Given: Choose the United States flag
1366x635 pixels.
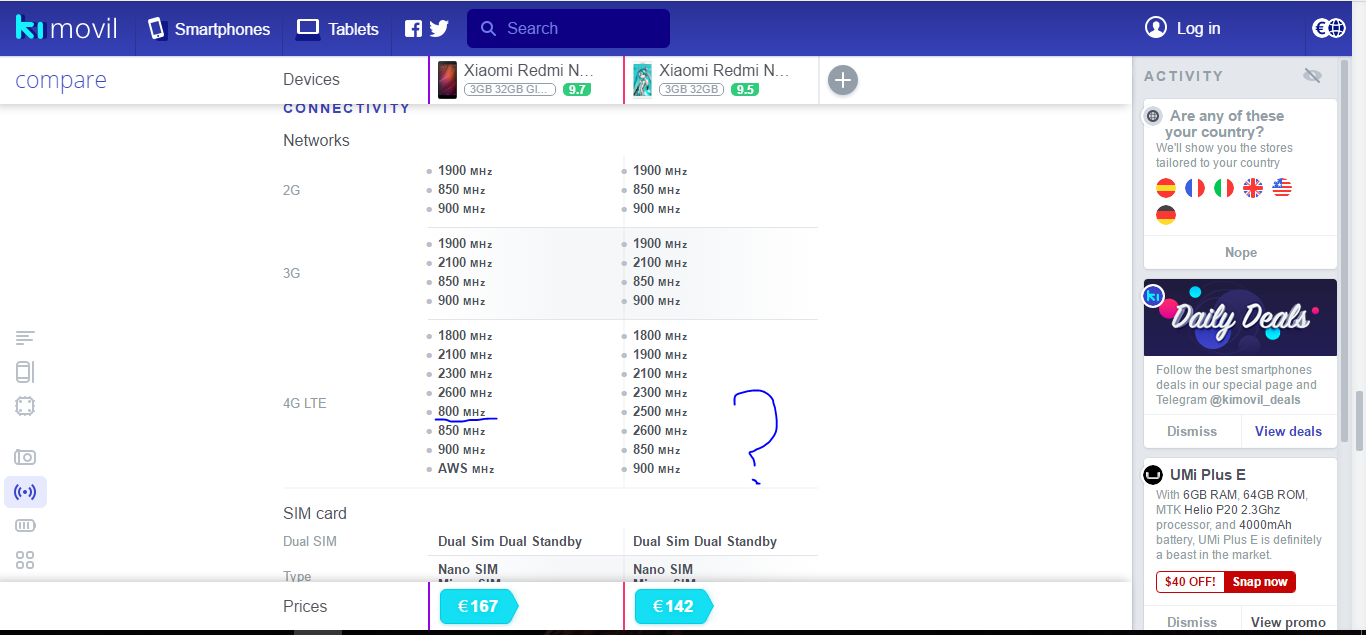Looking at the screenshot, I should tap(1282, 187).
